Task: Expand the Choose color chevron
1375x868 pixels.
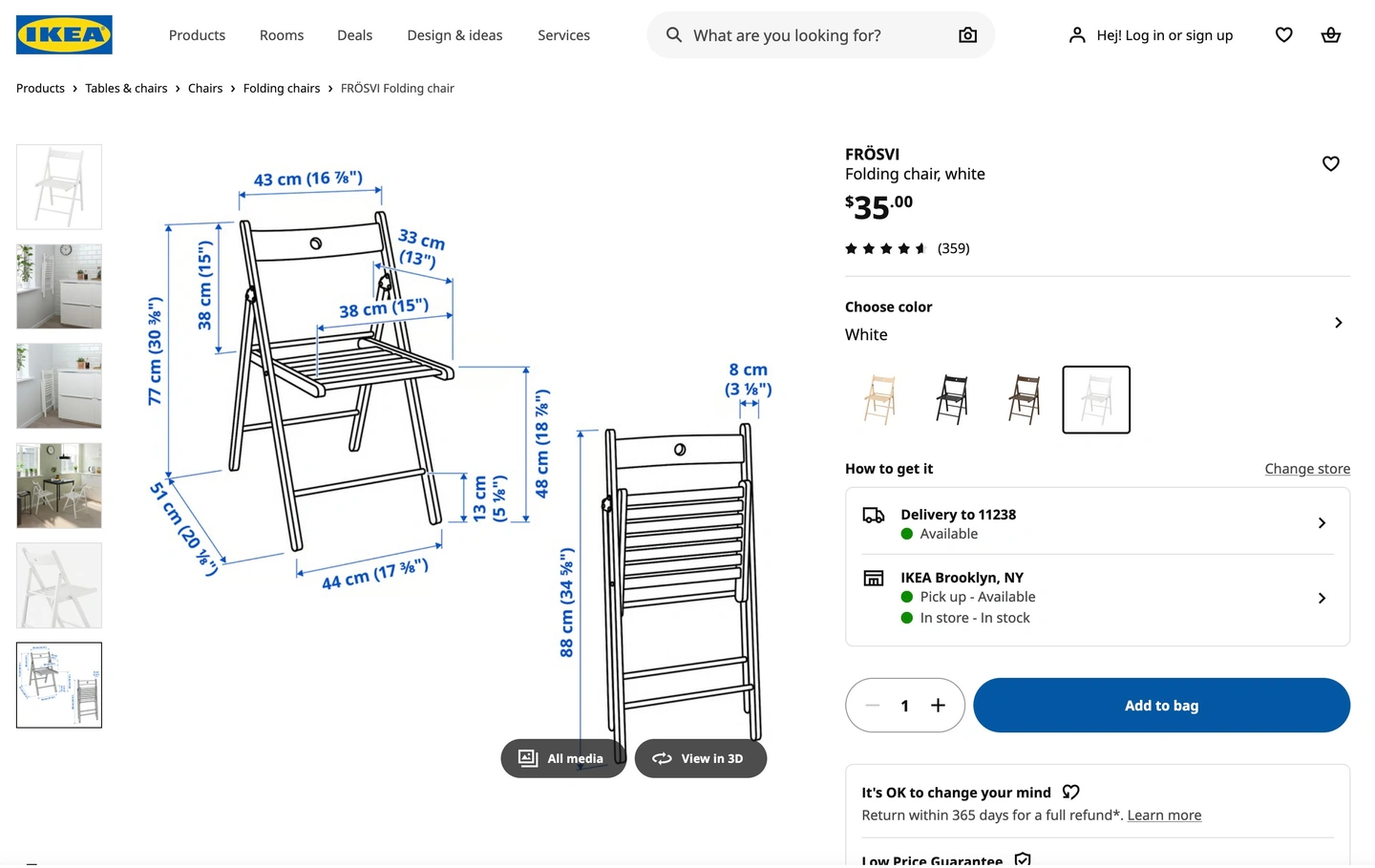Action: 1338,323
